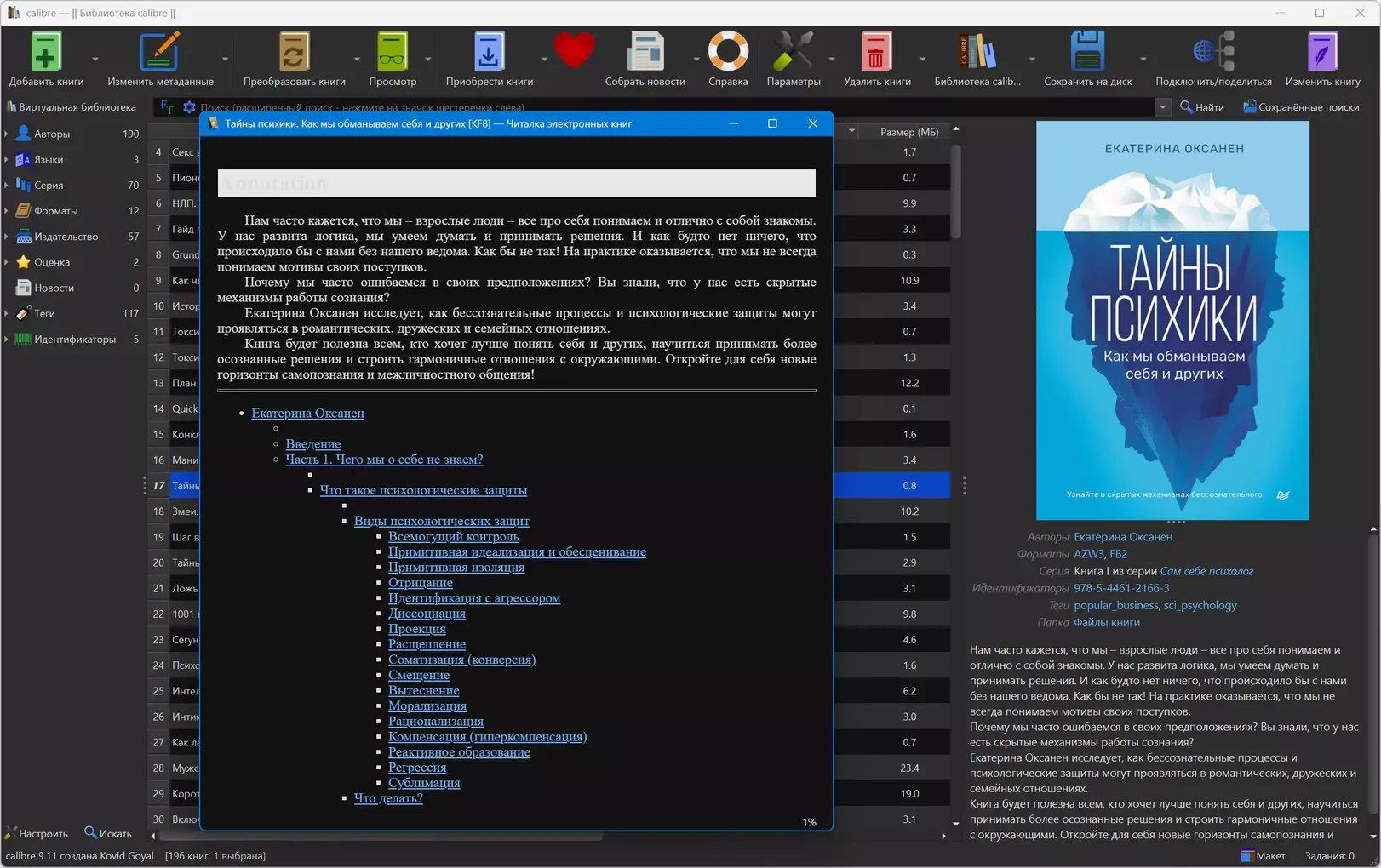Click the Layout button in status bar
The height and width of the screenshot is (868, 1381).
coord(1264,856)
